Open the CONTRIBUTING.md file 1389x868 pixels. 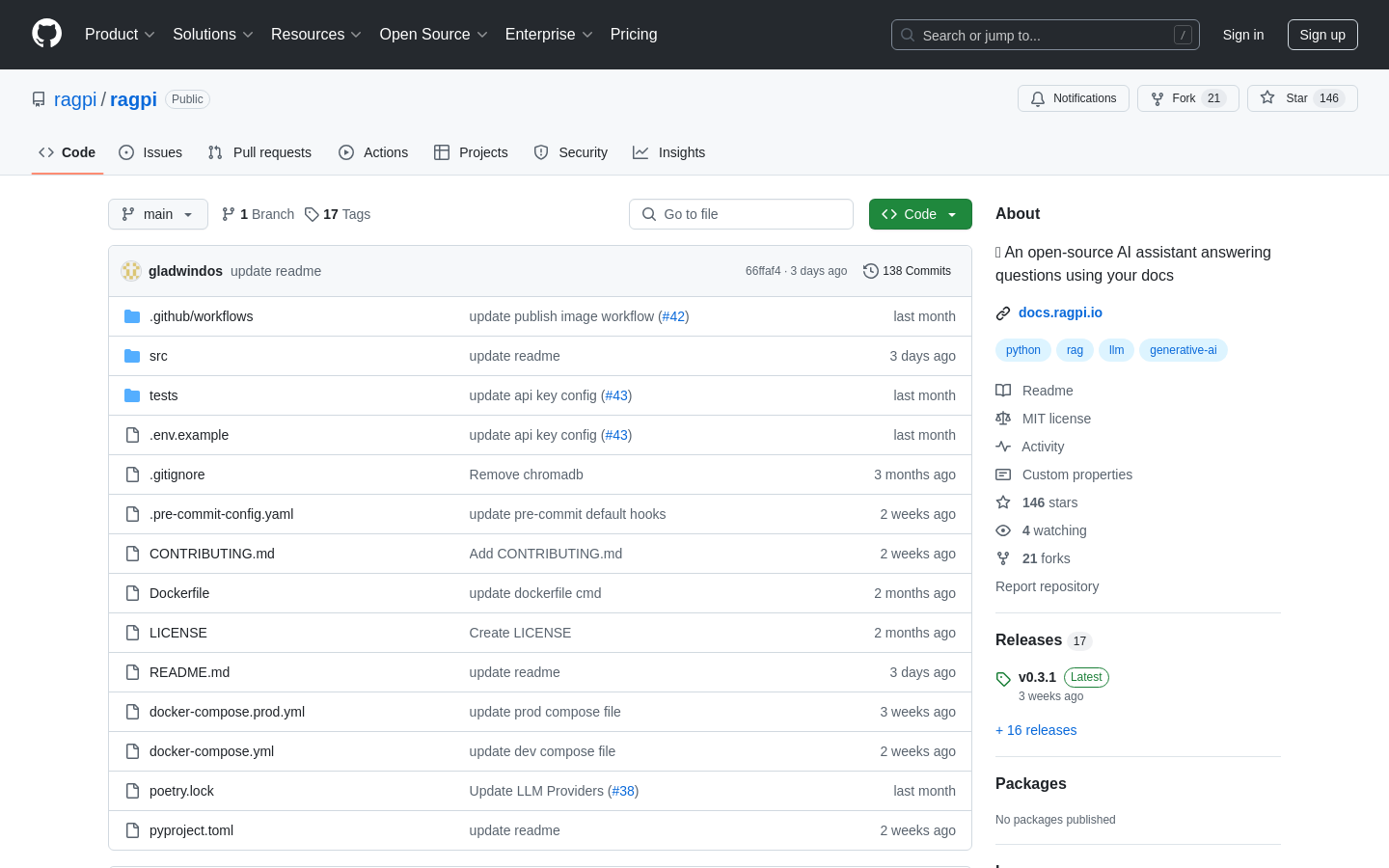point(212,554)
